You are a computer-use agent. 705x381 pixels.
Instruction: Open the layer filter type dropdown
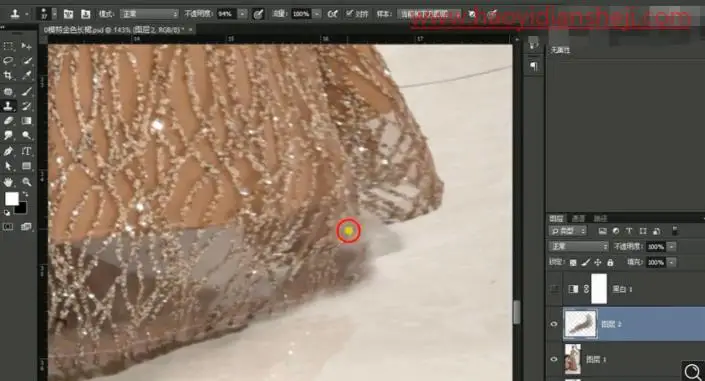coord(568,231)
